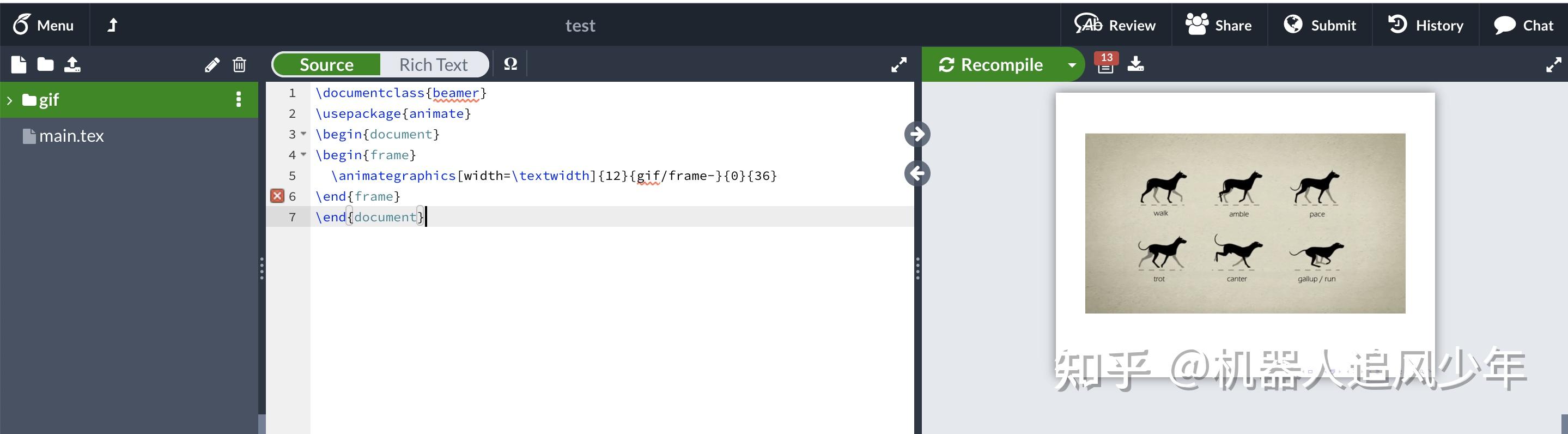Click the rename pencil icon
Image resolution: width=1568 pixels, height=434 pixels.
pyautogui.click(x=212, y=65)
